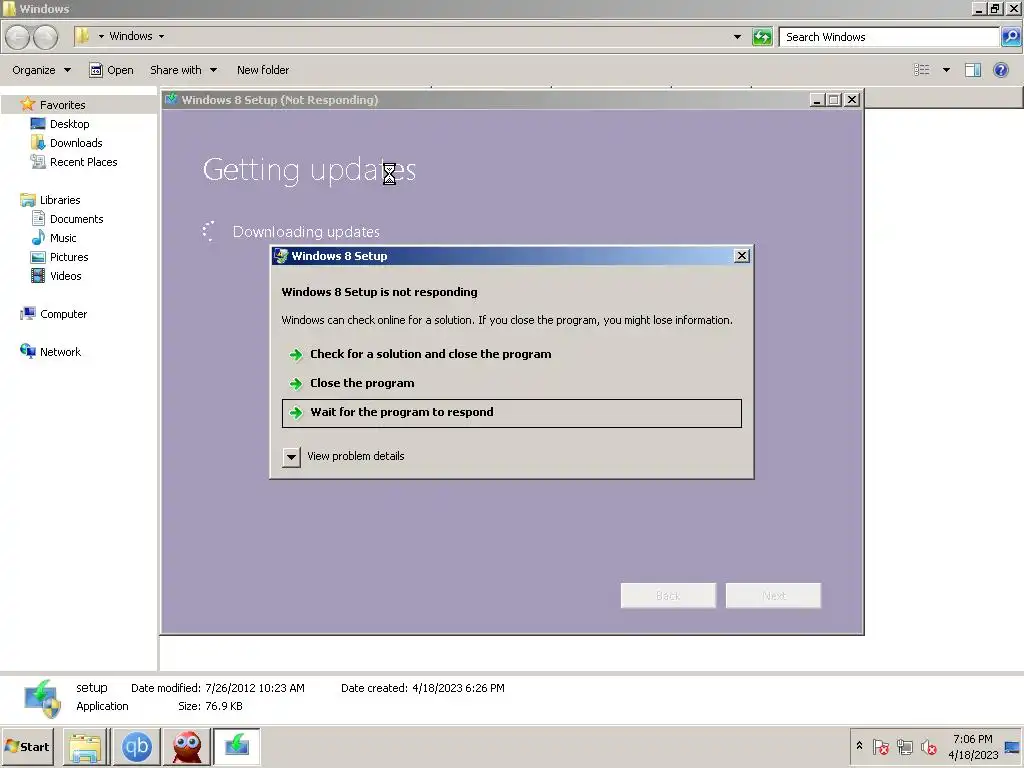Click the Date created value in details pane
Viewport: 1024px width, 768px height.
(458, 688)
